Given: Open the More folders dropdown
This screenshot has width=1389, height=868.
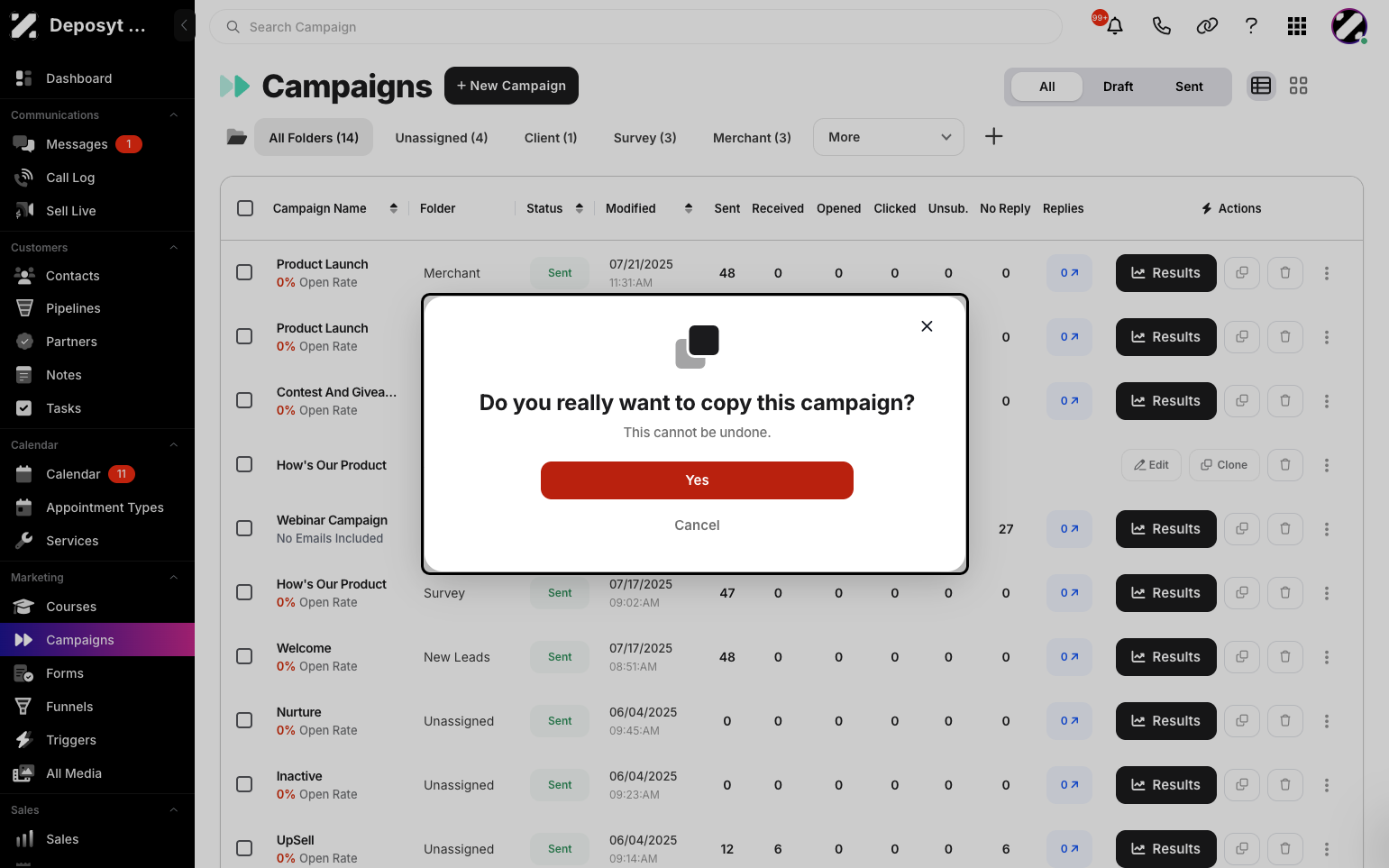Looking at the screenshot, I should (x=889, y=137).
